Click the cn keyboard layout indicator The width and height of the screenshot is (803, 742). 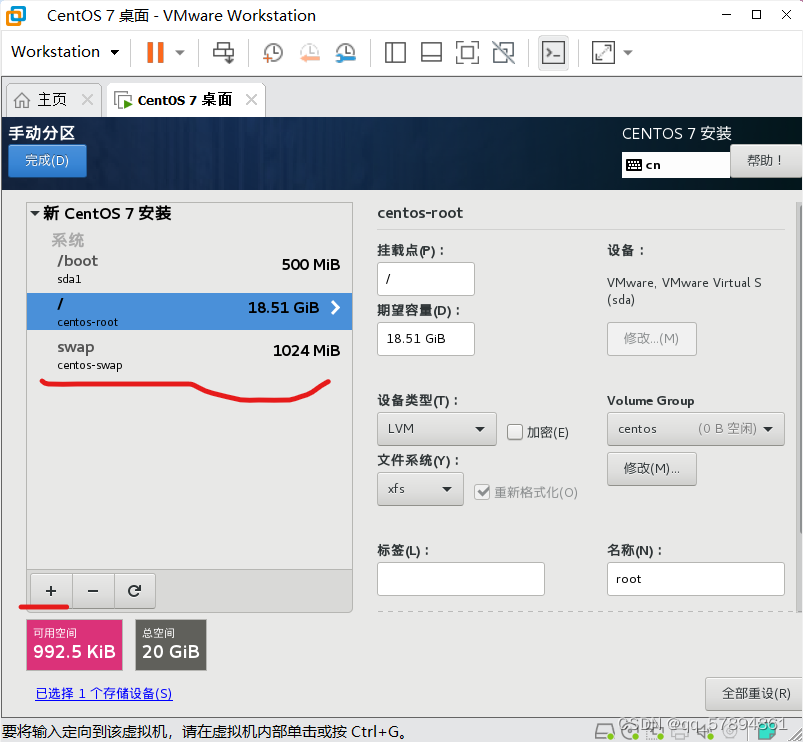point(675,165)
